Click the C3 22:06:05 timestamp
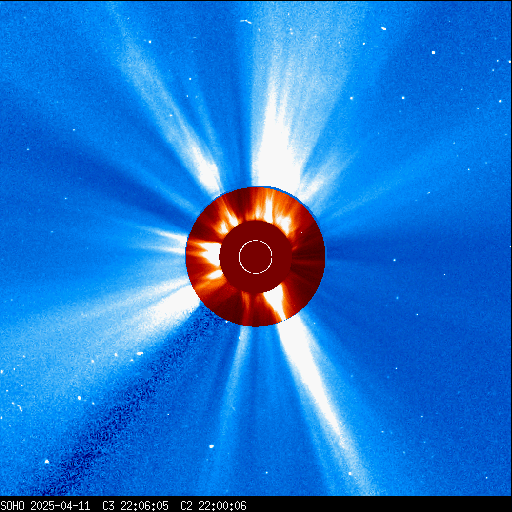Screen dimensions: 512x512 tap(135, 506)
